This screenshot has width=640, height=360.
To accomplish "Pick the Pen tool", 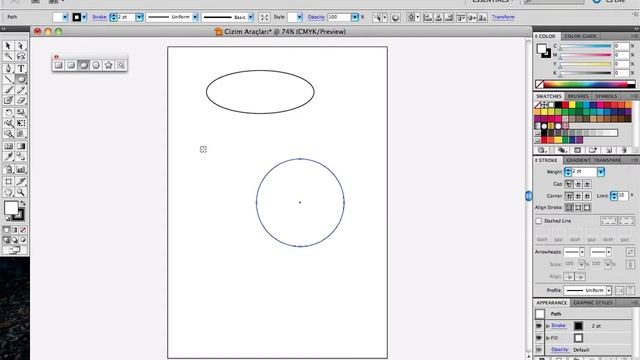I will pyautogui.click(x=8, y=68).
